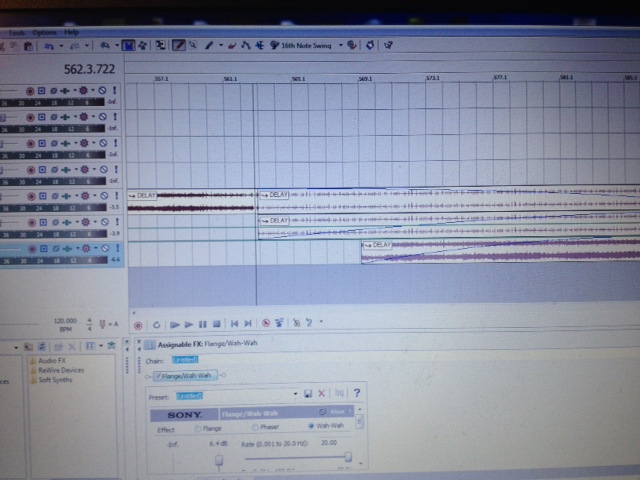This screenshot has height=480, width=640.
Task: Select the Draw (pencil) tool in the toolbar
Action: point(179,45)
